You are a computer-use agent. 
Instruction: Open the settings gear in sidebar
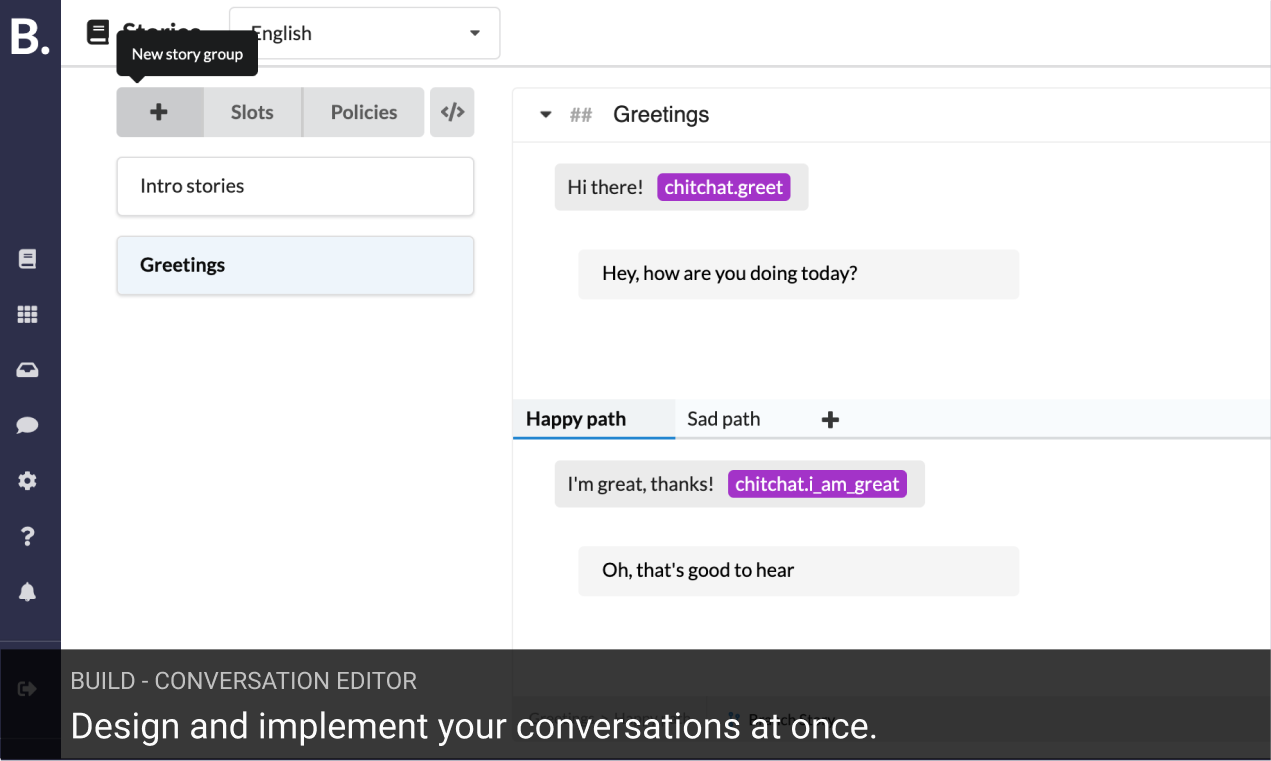click(28, 481)
